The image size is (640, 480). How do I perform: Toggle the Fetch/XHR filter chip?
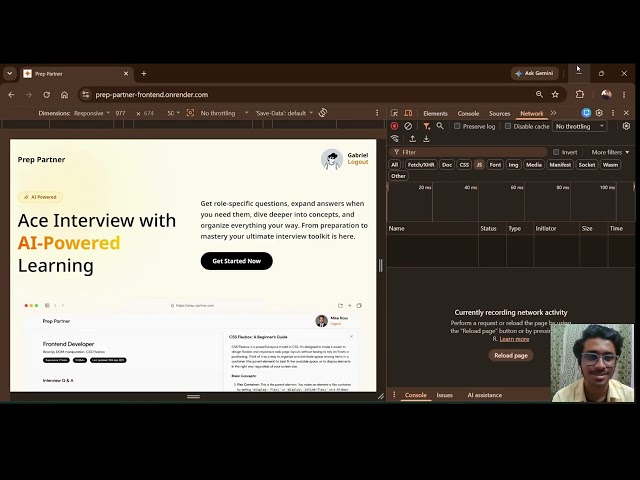[x=421, y=165]
